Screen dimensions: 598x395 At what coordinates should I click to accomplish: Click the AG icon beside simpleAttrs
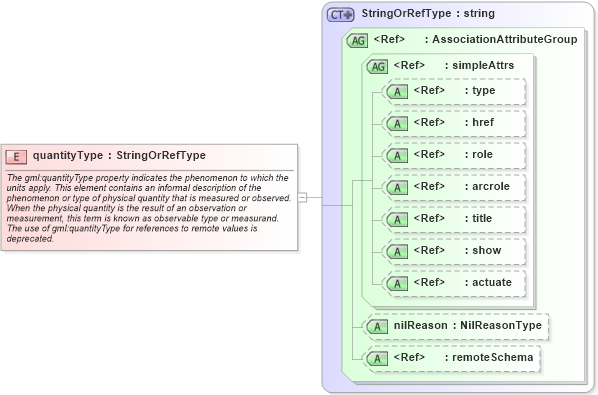pyautogui.click(x=377, y=66)
